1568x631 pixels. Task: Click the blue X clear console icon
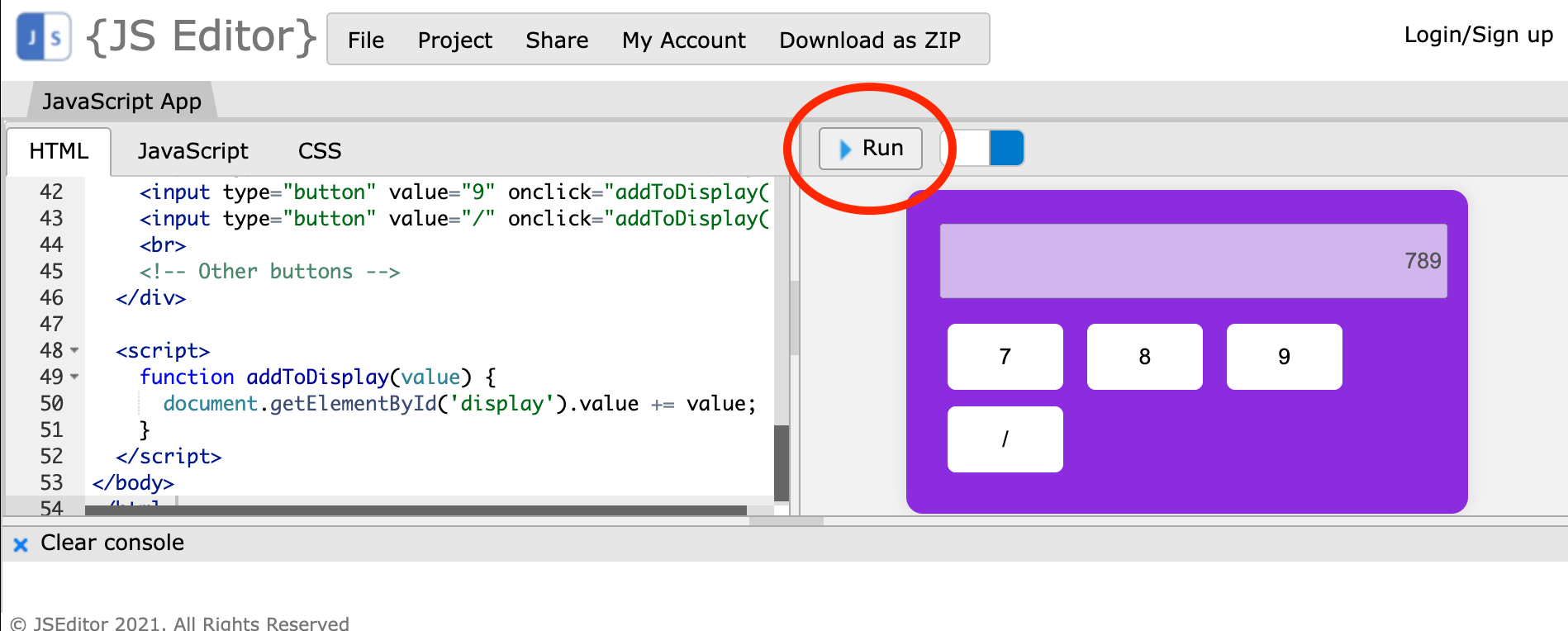pos(21,543)
